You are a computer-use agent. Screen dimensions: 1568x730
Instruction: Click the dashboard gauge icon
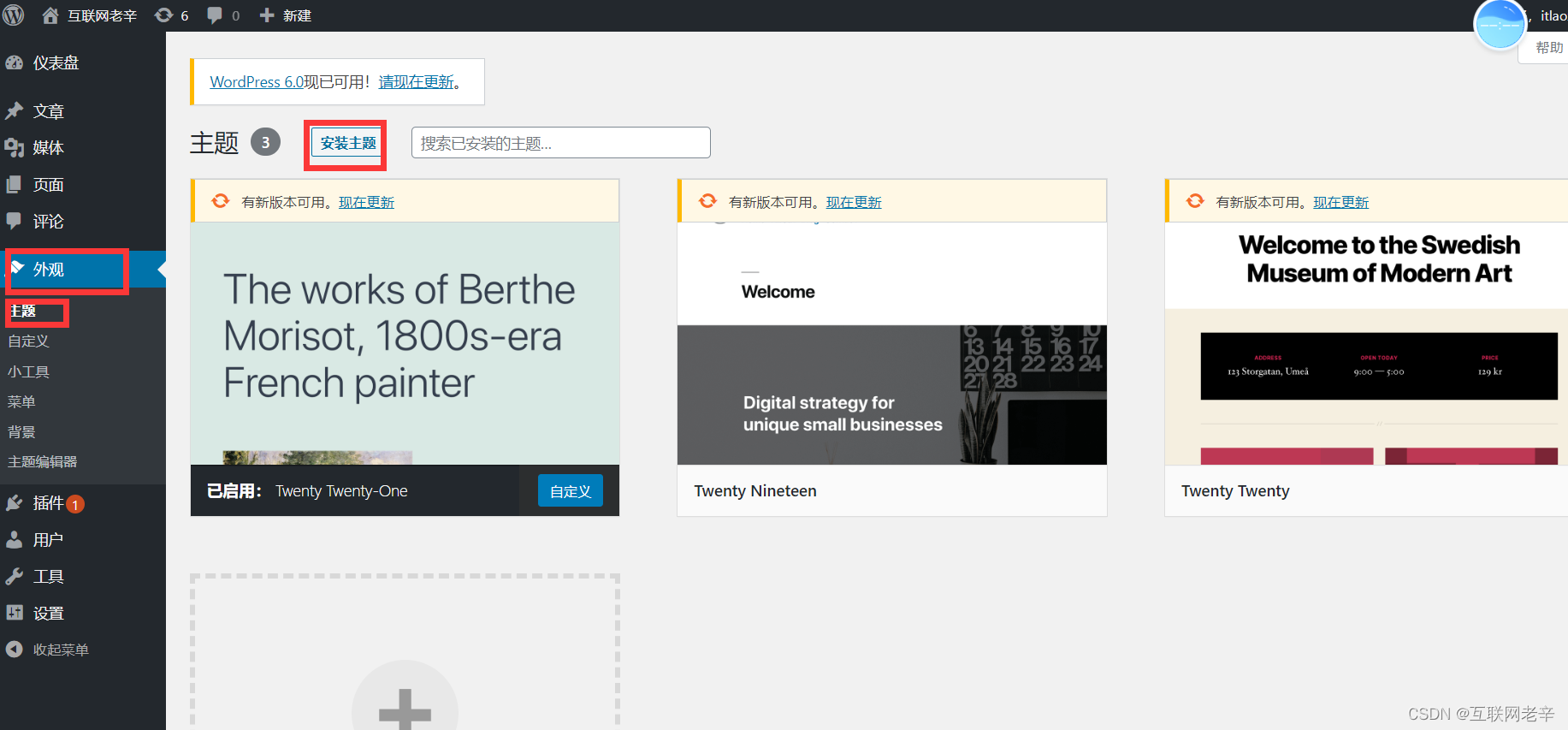pyautogui.click(x=15, y=62)
